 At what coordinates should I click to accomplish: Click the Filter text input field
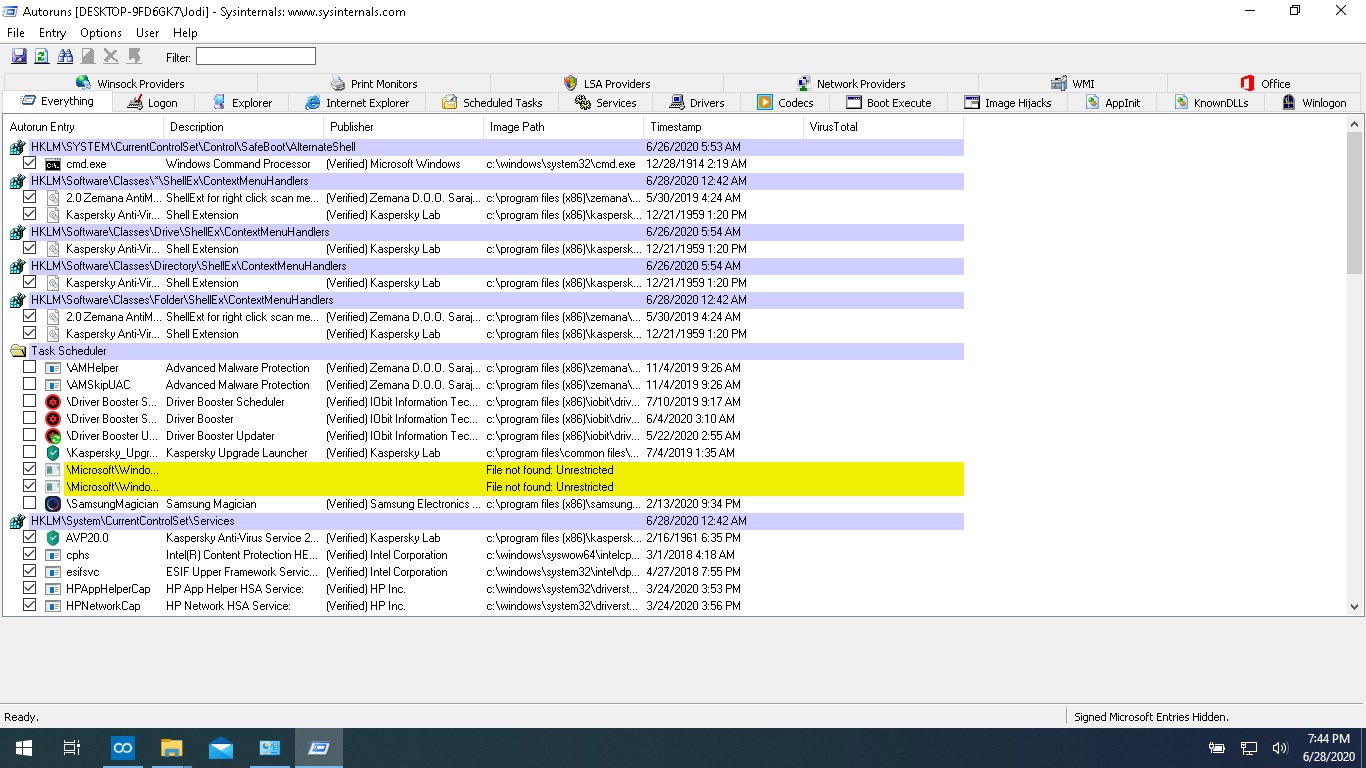click(256, 57)
